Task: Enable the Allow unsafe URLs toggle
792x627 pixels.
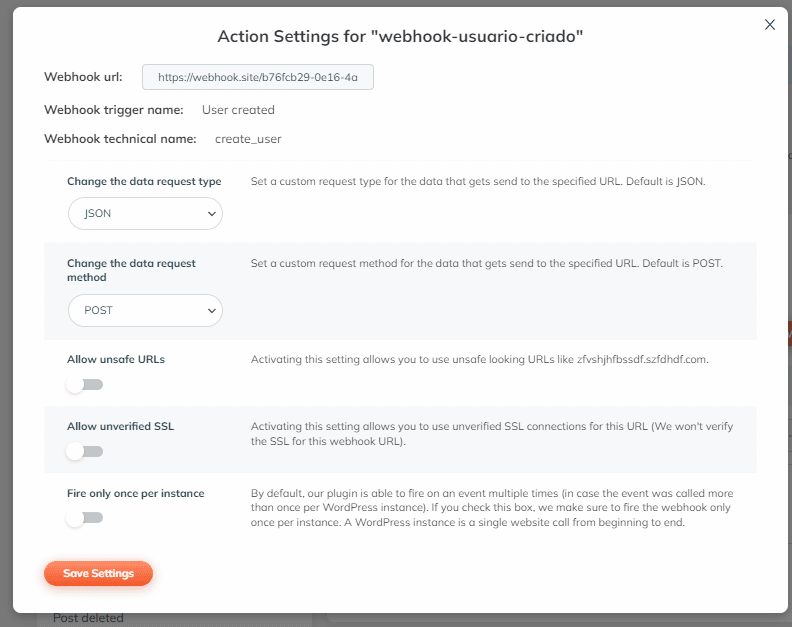Action: point(84,385)
